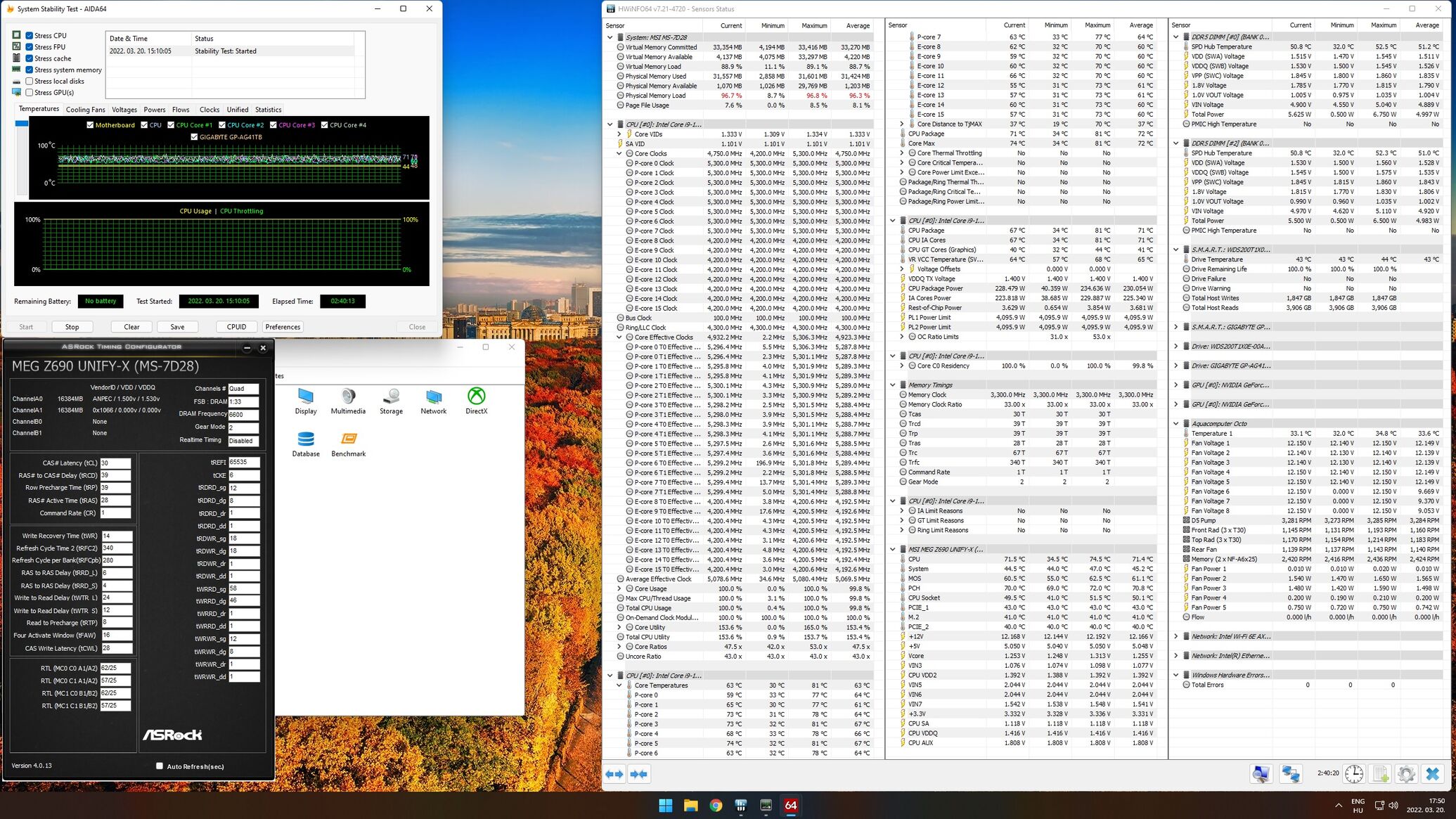Enable Stress GPU(s) checkbox
1456x819 pixels.
tap(30, 92)
